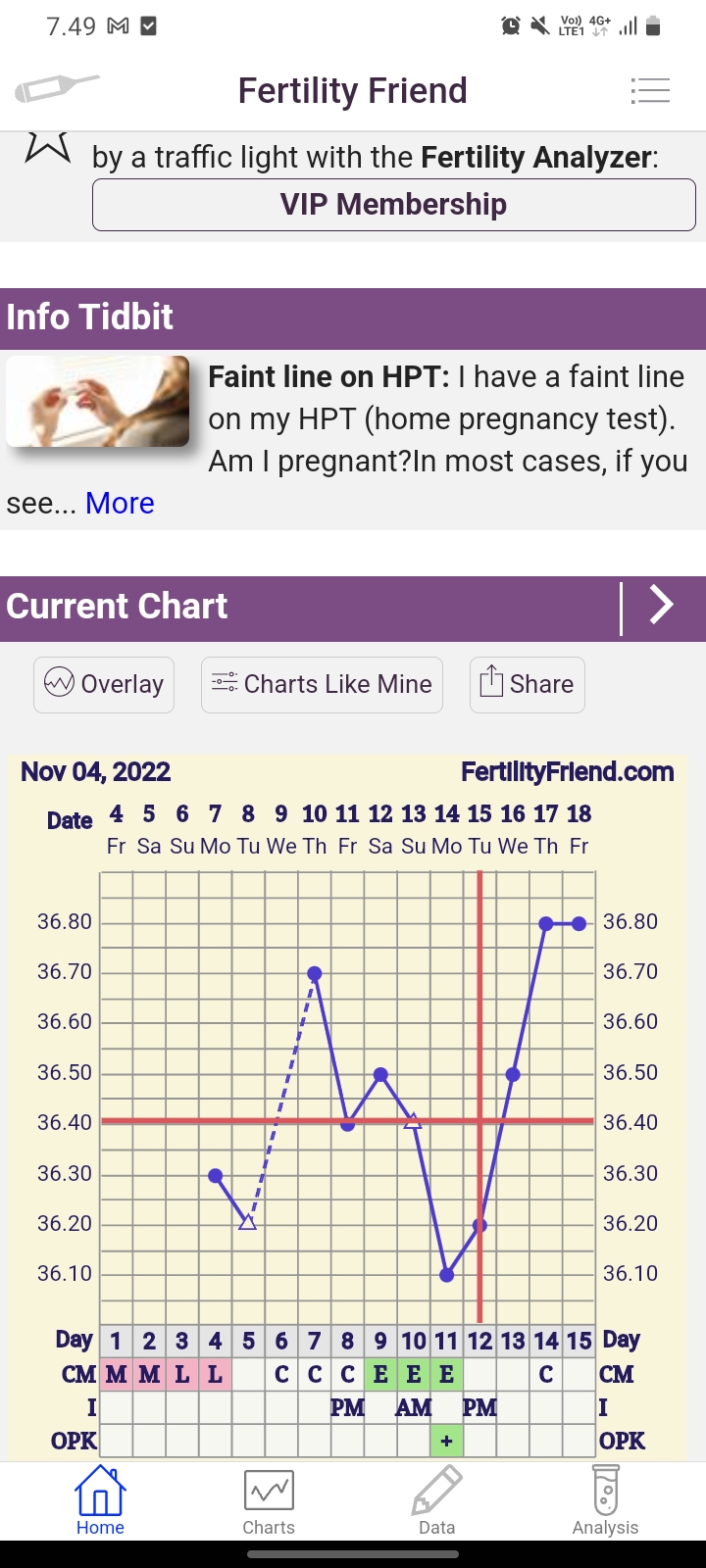Viewport: 706px width, 1568px height.
Task: Follow the More link in Info Tidbit
Action: pyautogui.click(x=120, y=503)
